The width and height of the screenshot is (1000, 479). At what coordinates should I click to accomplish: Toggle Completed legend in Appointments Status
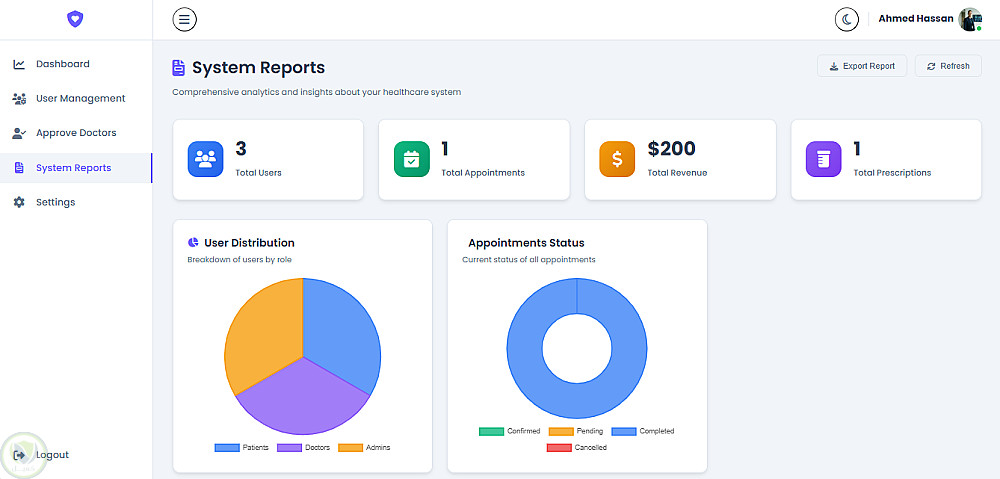click(x=643, y=431)
